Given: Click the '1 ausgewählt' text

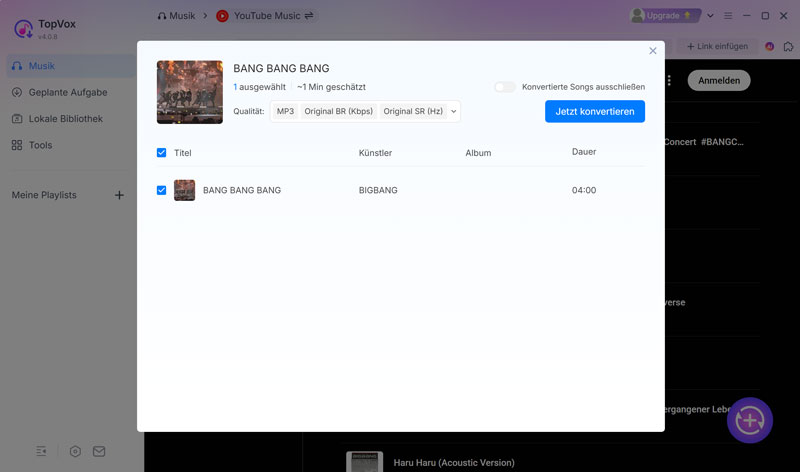Looking at the screenshot, I should 259,87.
